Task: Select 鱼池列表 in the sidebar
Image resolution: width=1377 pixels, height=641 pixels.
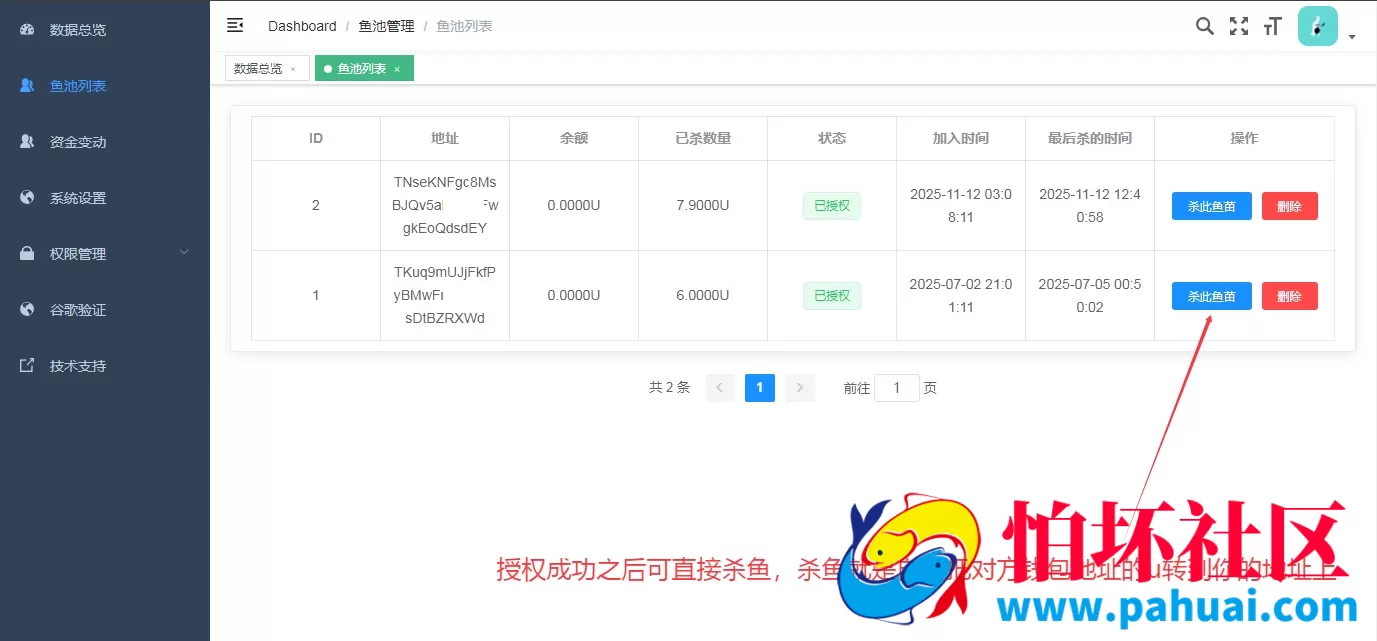Action: 104,86
